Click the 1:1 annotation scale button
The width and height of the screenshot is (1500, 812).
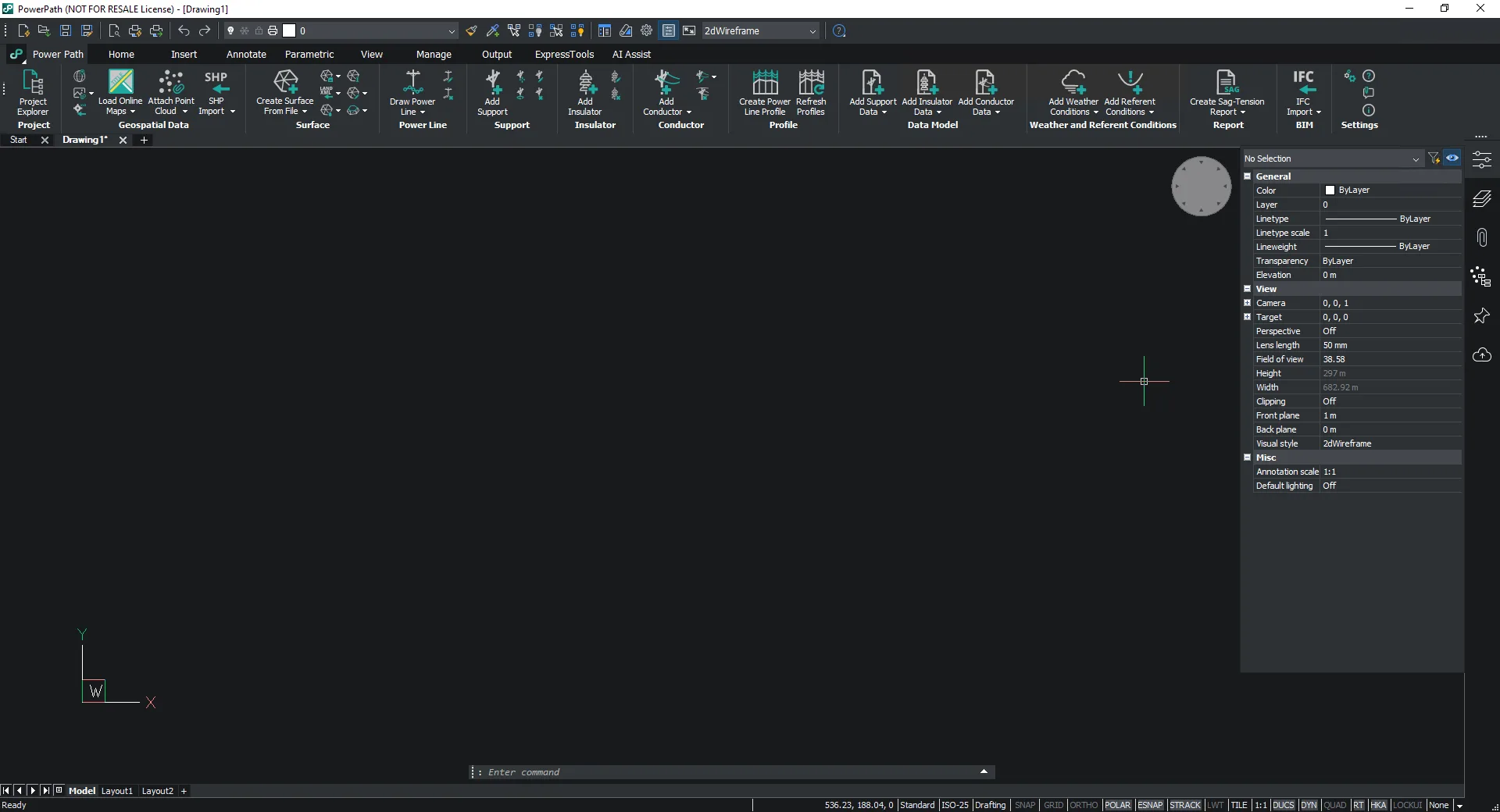1261,805
